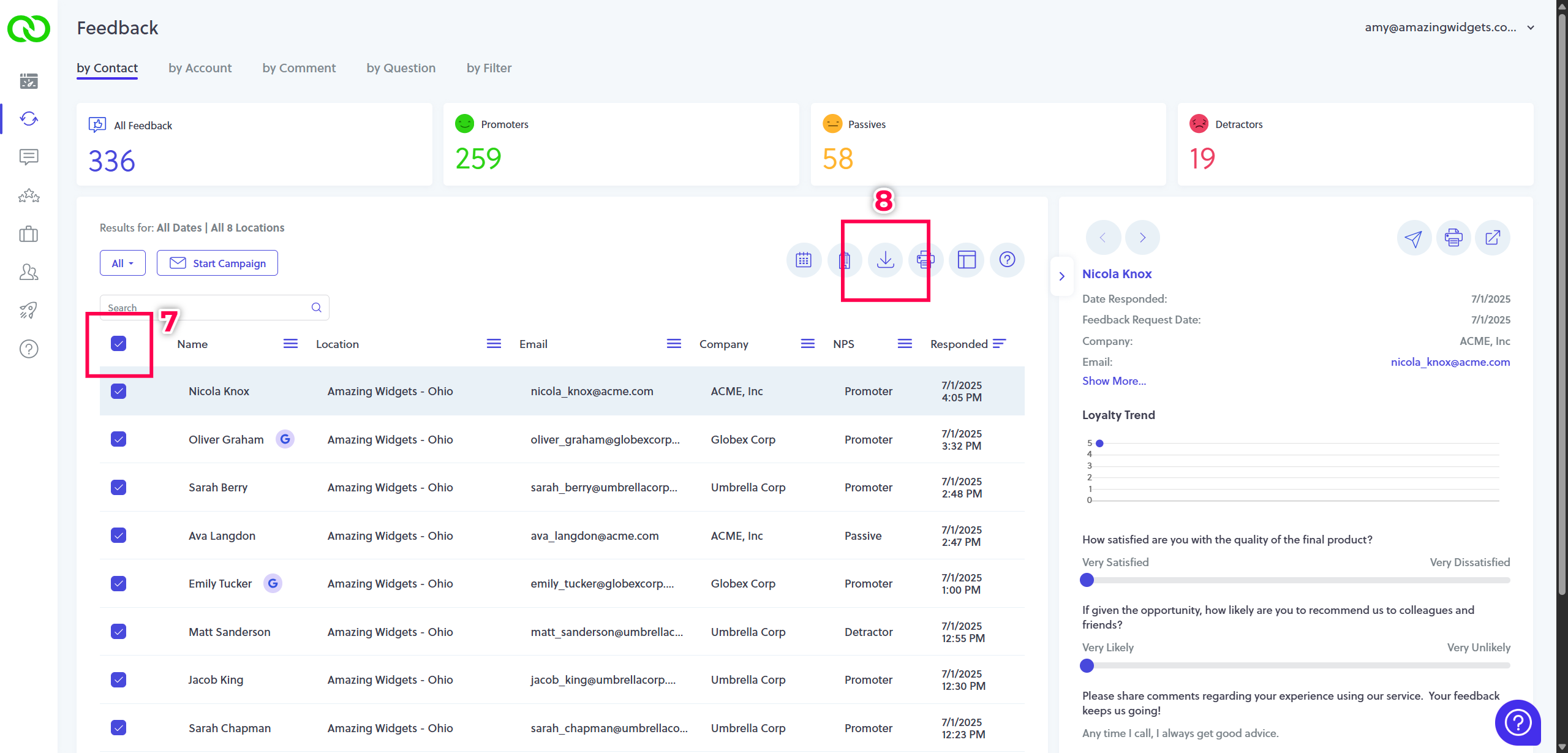This screenshot has height=753, width=1568.
Task: Click the Show More link
Action: point(1114,381)
